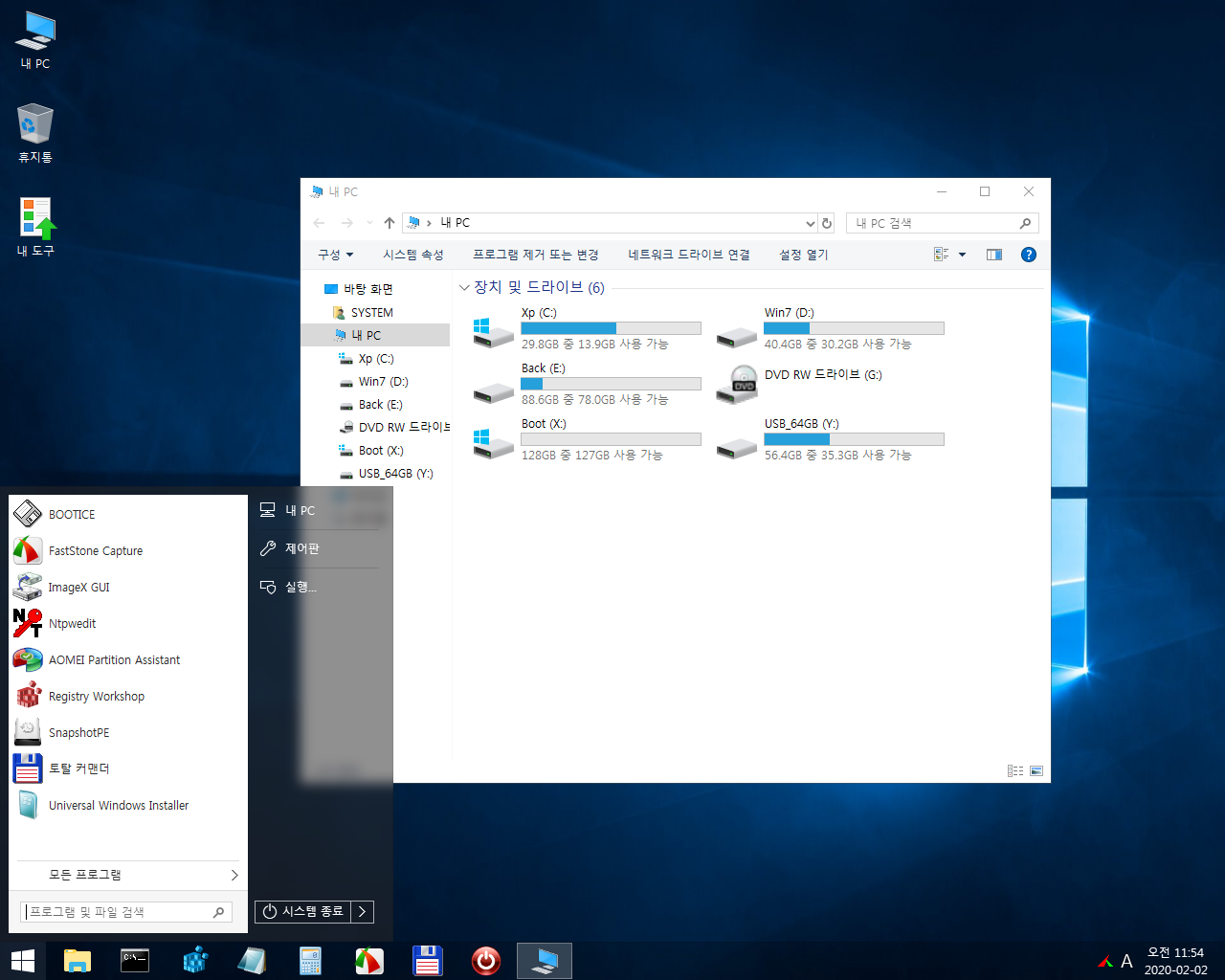The width and height of the screenshot is (1225, 980).
Task: Open the view options dropdown arrow
Action: coord(962,255)
